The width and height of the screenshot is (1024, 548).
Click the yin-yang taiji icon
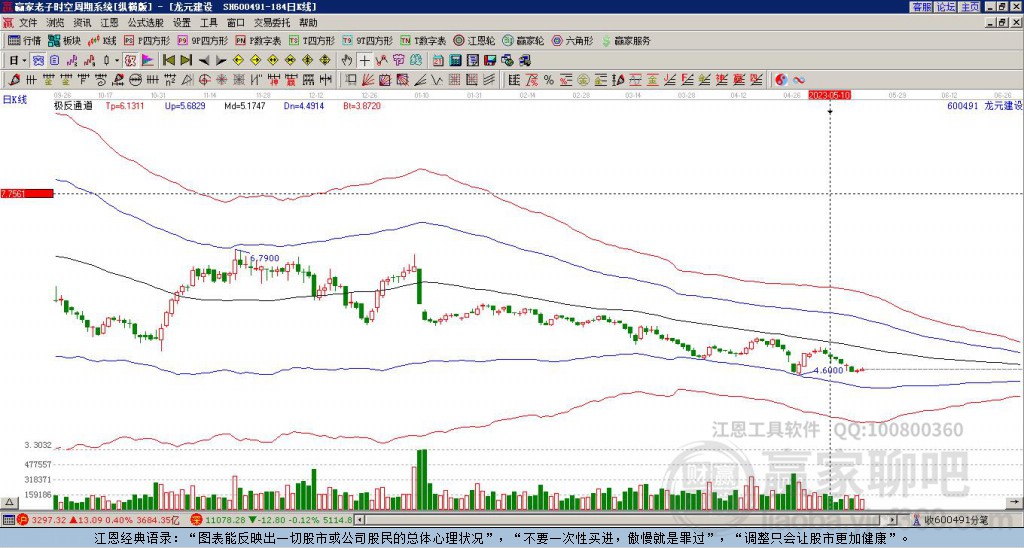click(x=781, y=80)
